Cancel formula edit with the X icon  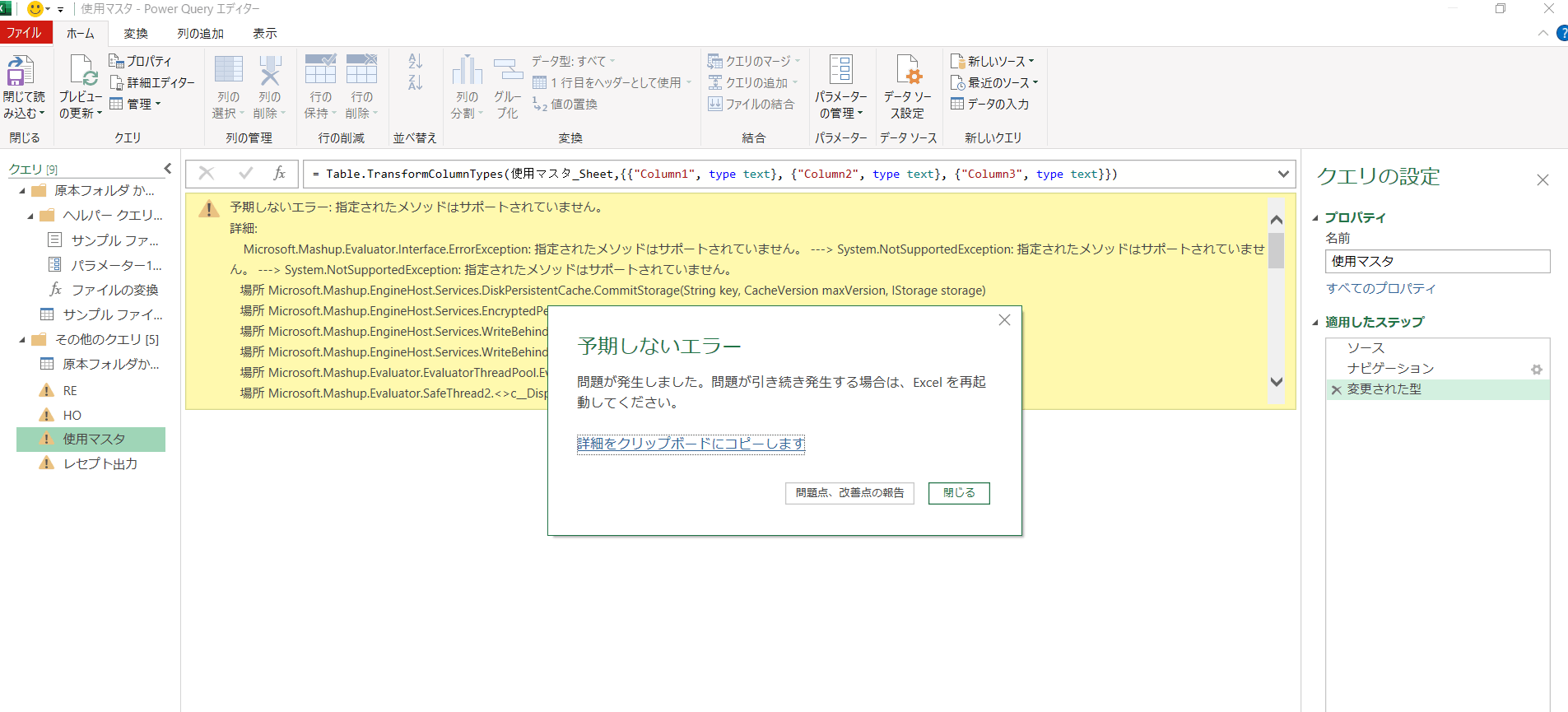pos(207,173)
